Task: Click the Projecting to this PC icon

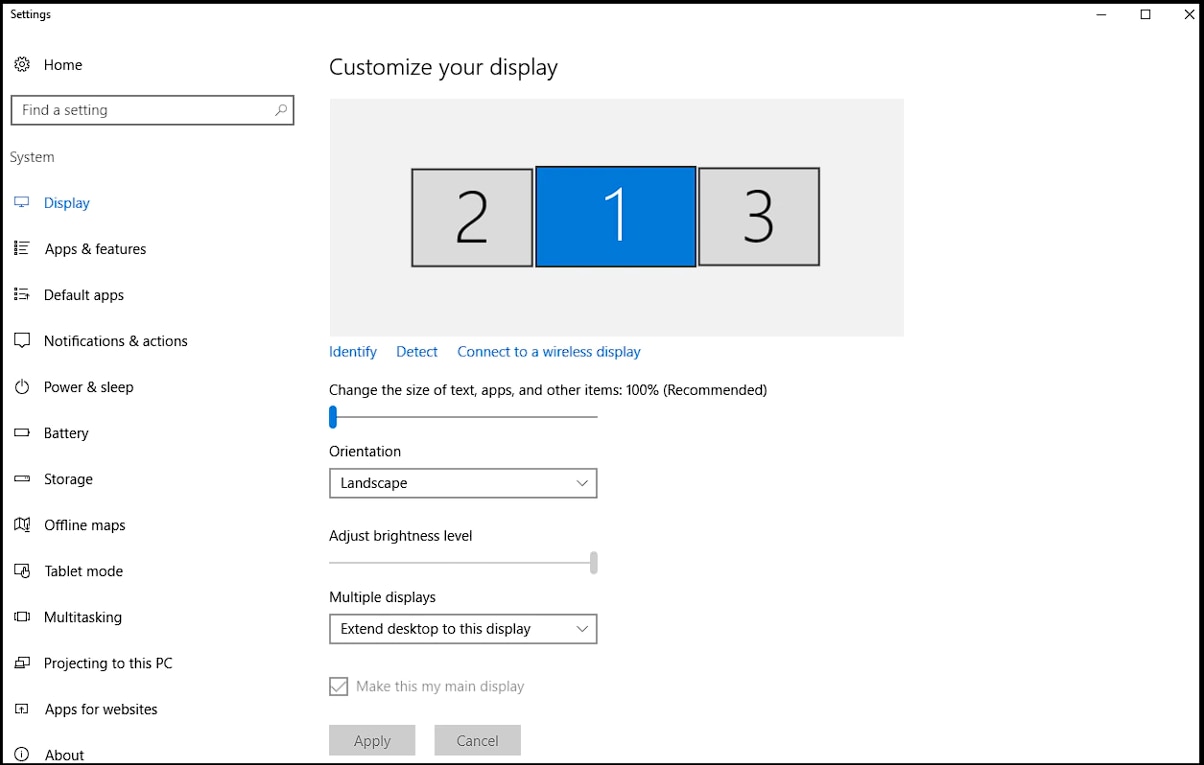Action: click(x=22, y=663)
